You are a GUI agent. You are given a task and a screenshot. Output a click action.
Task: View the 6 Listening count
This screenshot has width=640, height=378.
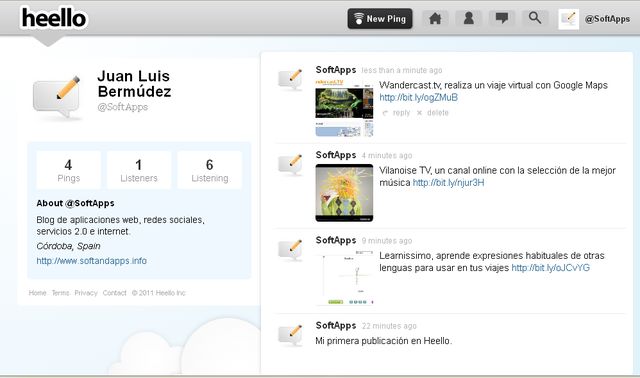point(210,170)
